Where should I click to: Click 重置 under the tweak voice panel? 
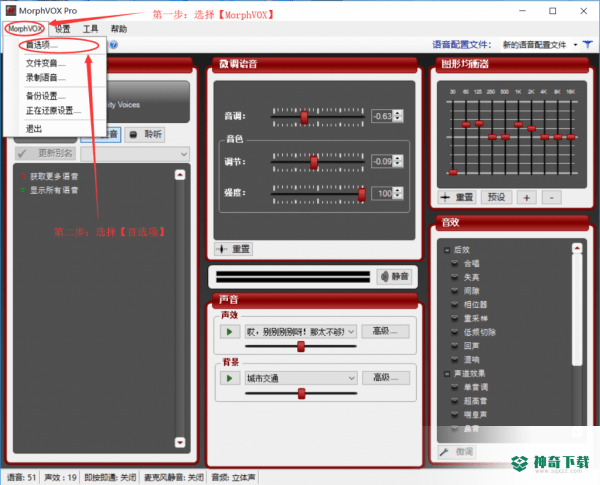[233, 249]
